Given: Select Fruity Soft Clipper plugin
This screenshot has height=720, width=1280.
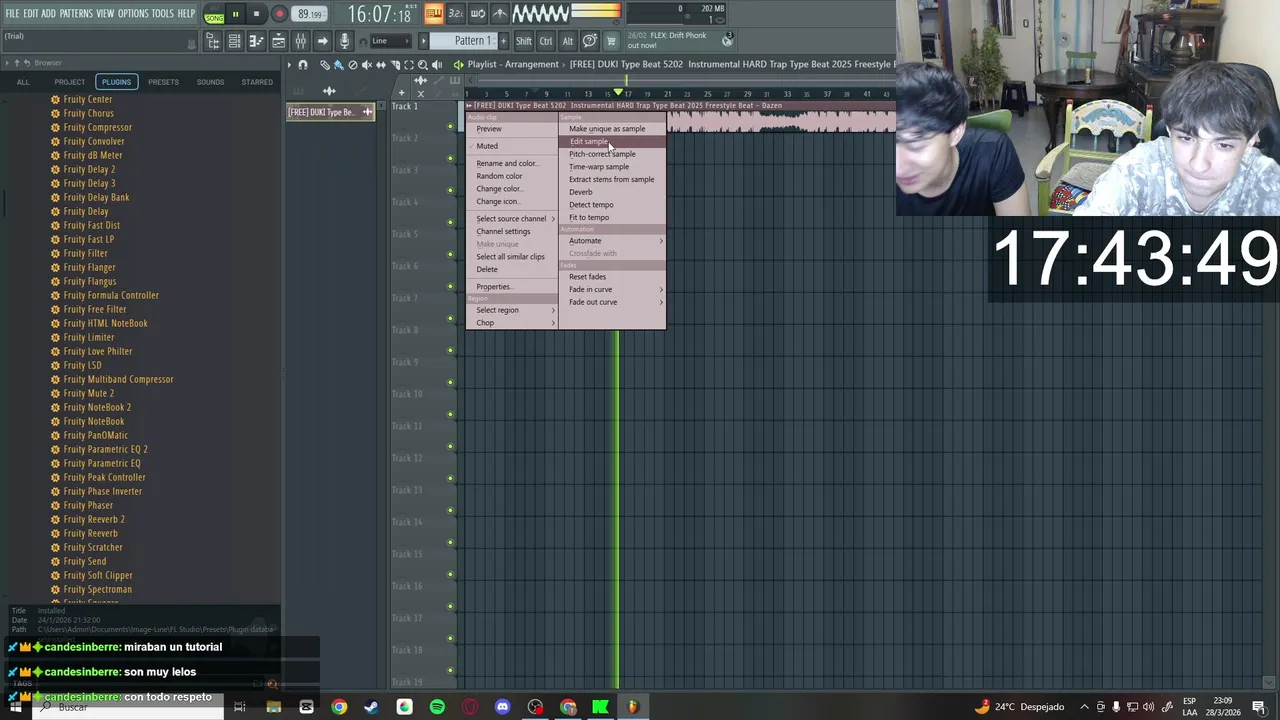Looking at the screenshot, I should pos(97,575).
